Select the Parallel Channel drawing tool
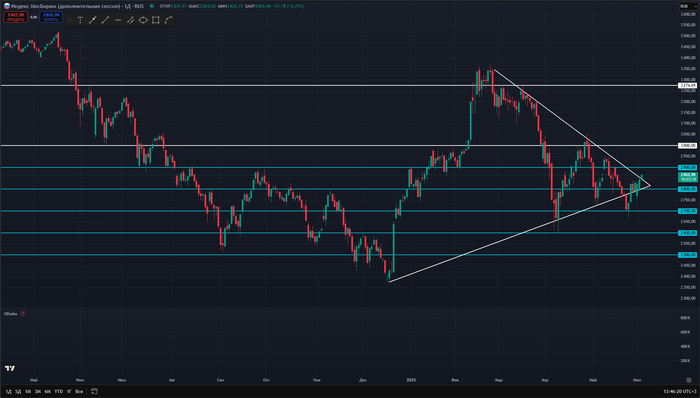700x398 pixels. click(x=130, y=20)
